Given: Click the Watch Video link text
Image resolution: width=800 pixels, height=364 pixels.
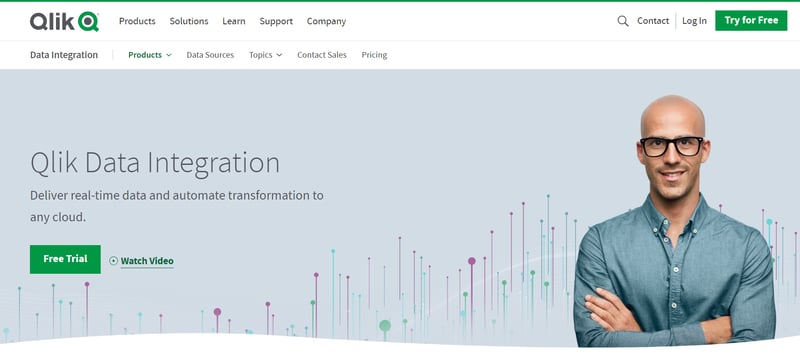Looking at the screenshot, I should (147, 261).
